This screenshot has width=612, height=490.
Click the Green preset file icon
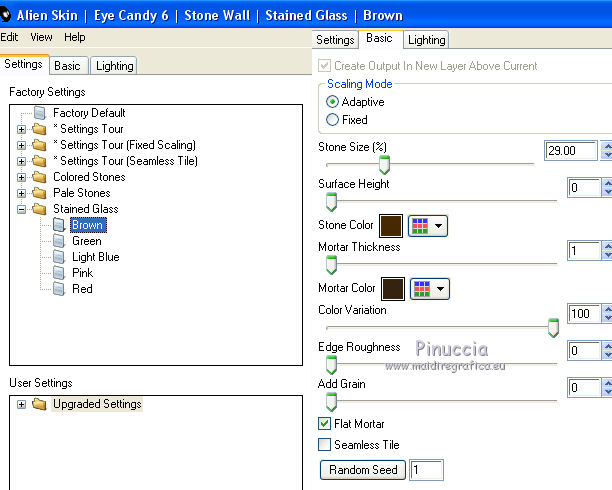point(59,241)
